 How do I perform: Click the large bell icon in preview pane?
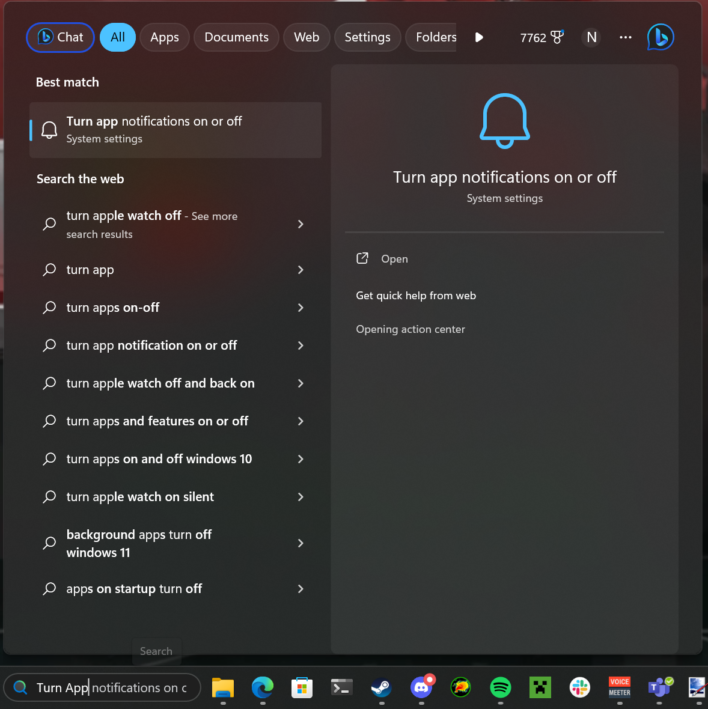click(x=505, y=121)
